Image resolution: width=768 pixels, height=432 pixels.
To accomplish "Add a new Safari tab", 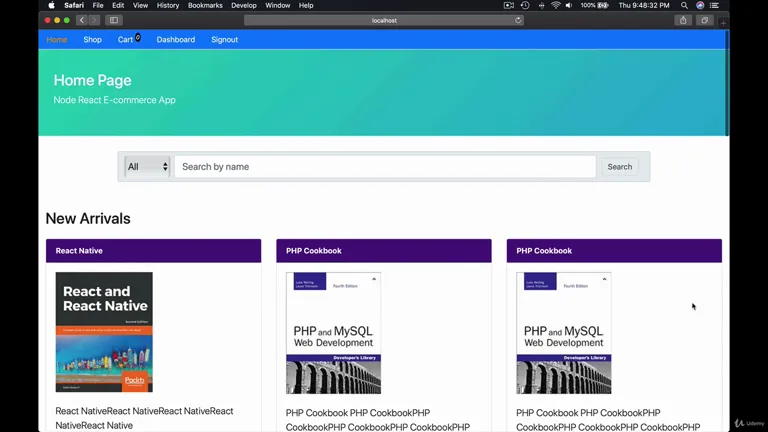I will tap(723, 23).
